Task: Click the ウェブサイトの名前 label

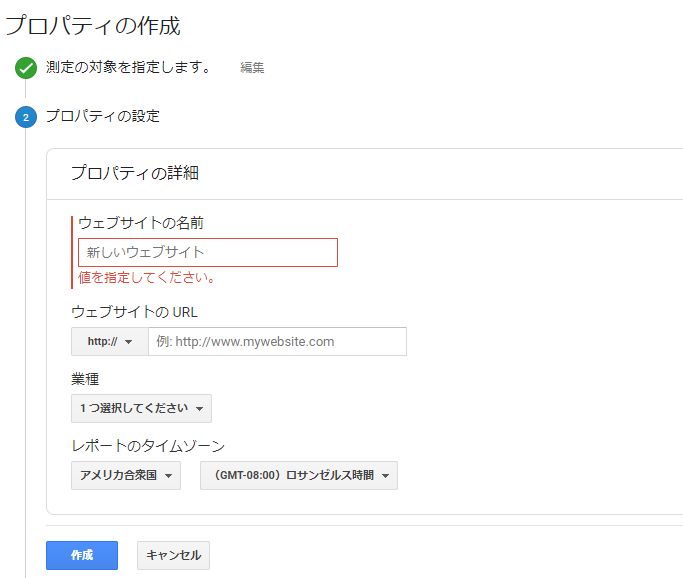Action: [141, 223]
